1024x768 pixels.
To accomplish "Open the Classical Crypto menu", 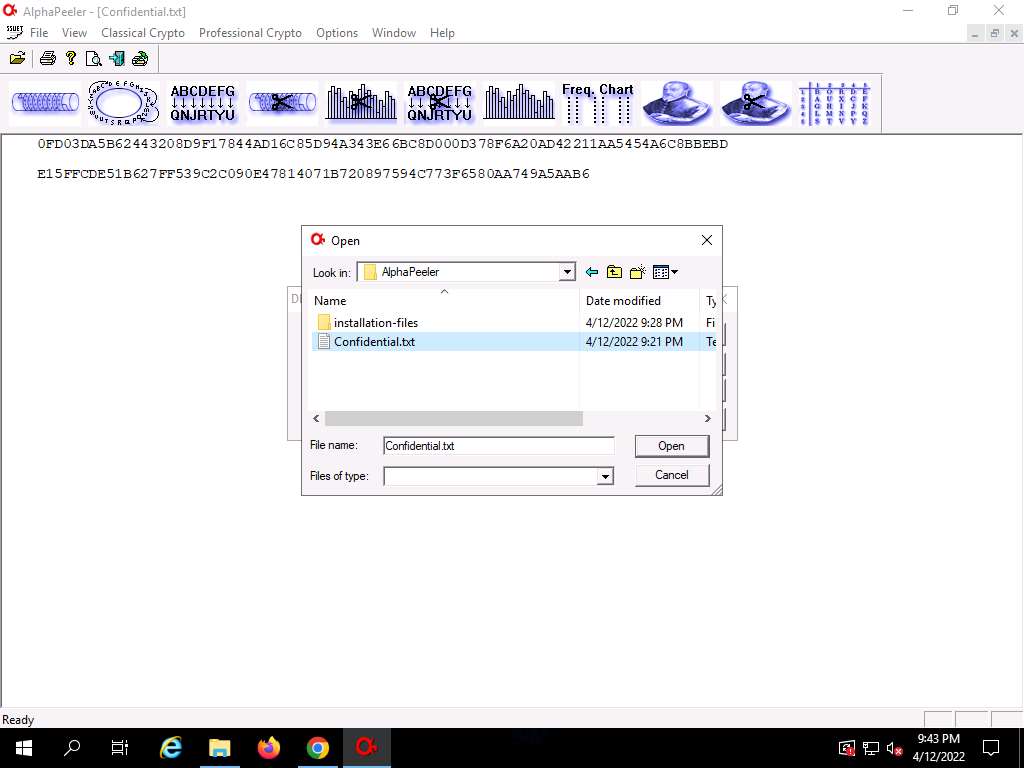I will (143, 33).
